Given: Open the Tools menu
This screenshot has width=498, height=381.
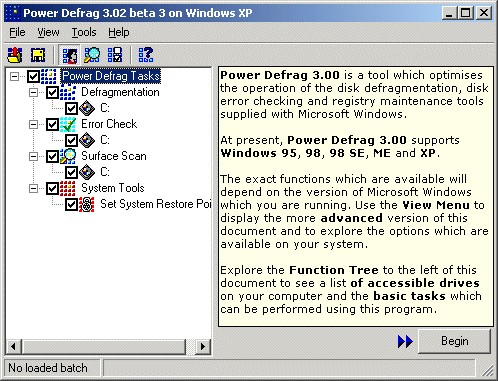Looking at the screenshot, I should pos(84,32).
